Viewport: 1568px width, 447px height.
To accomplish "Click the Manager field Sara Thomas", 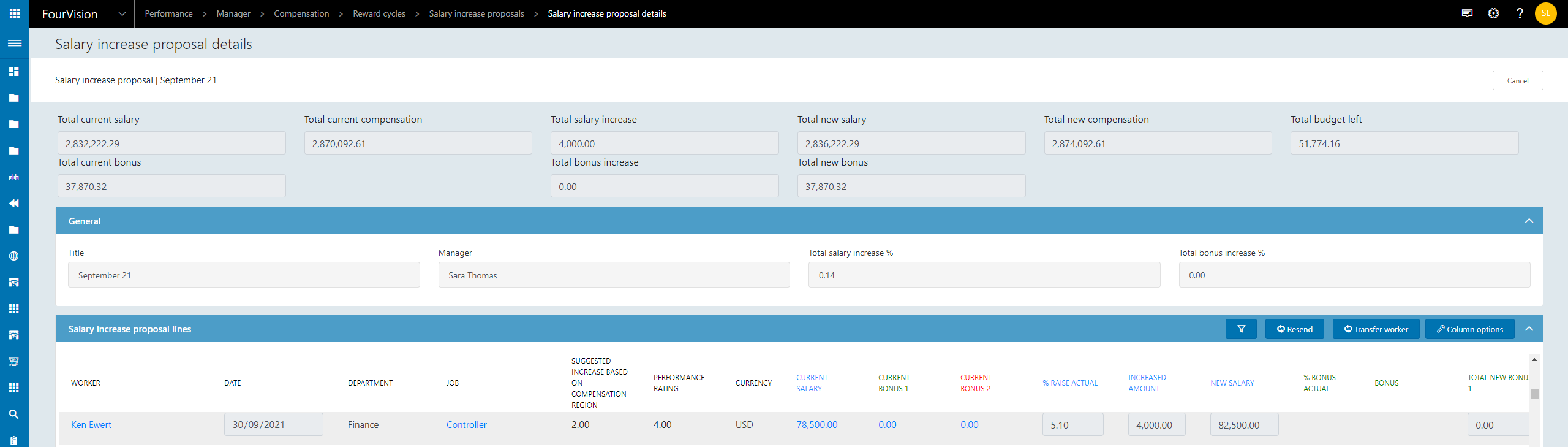I will pyautogui.click(x=614, y=275).
